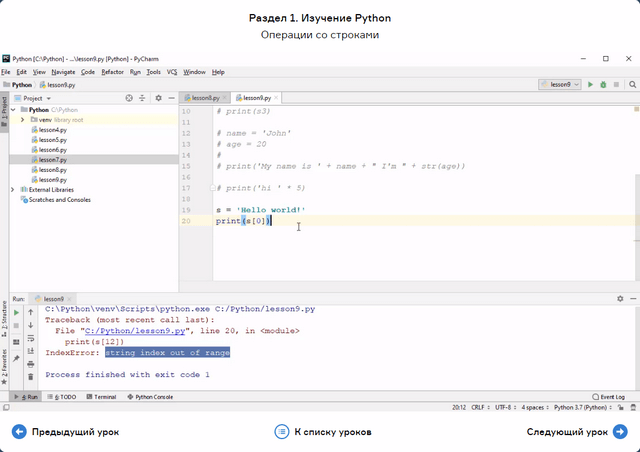Toggle the Project tool window tab
Viewport: 640px width, 452px height.
pyautogui.click(x=4, y=107)
